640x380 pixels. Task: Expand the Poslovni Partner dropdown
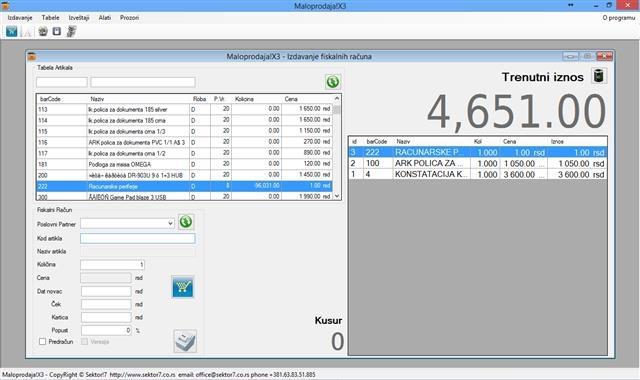point(170,224)
